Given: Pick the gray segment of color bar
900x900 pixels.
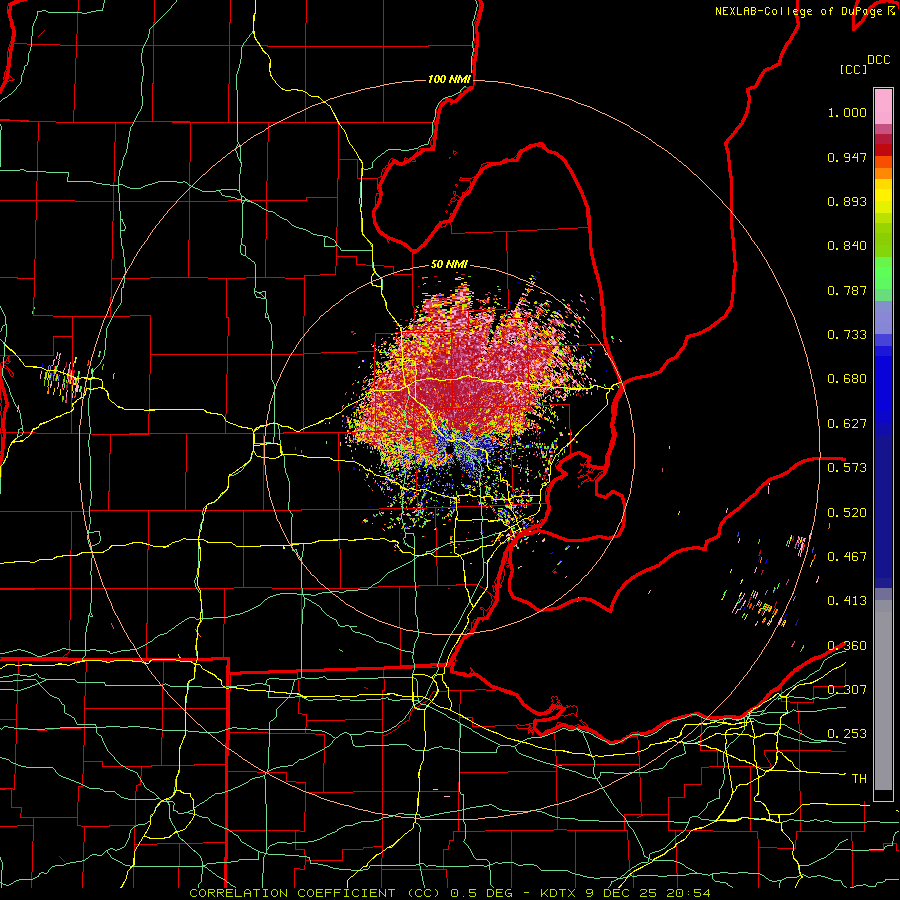Looking at the screenshot, I should click(883, 695).
